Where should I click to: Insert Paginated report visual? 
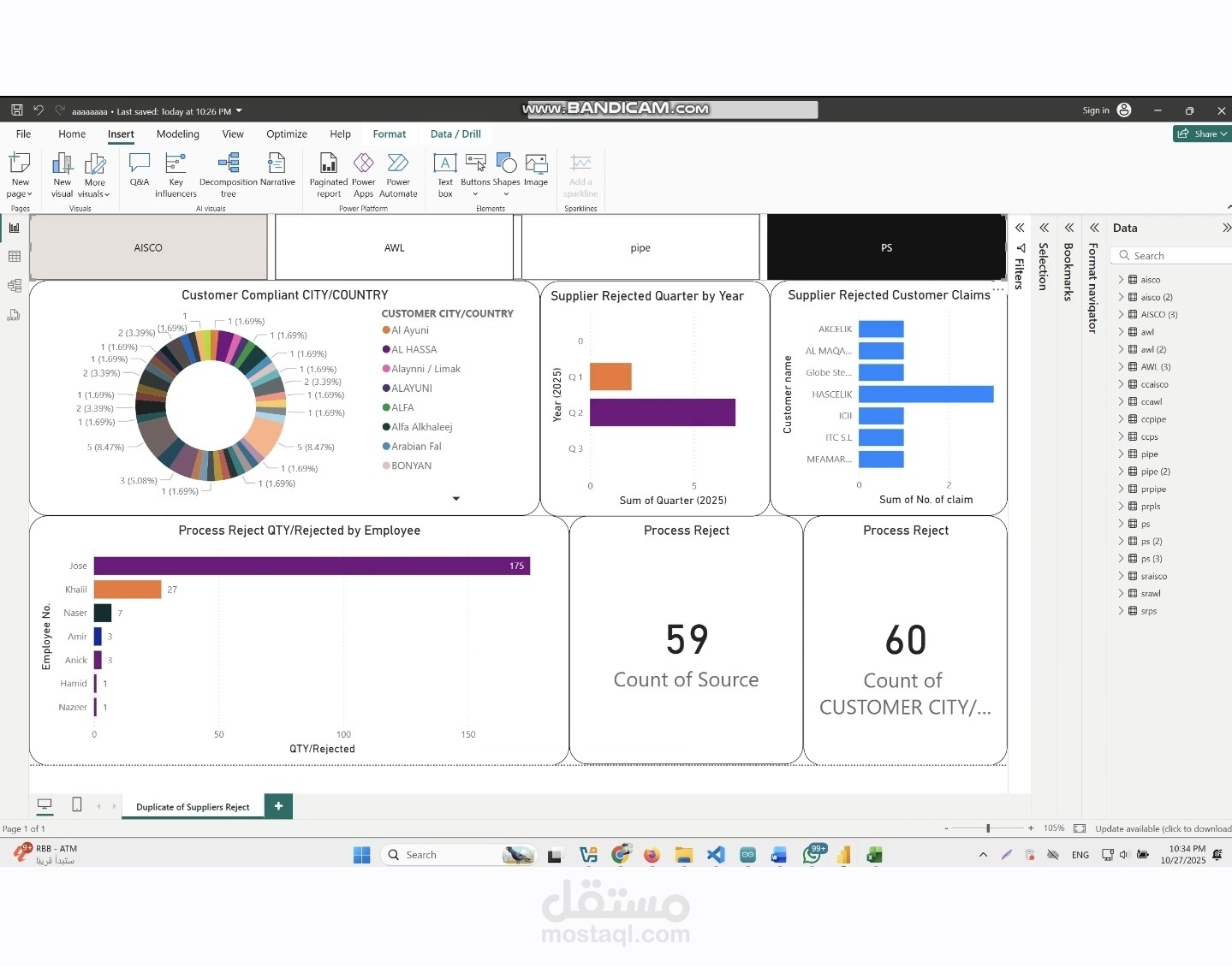329,175
